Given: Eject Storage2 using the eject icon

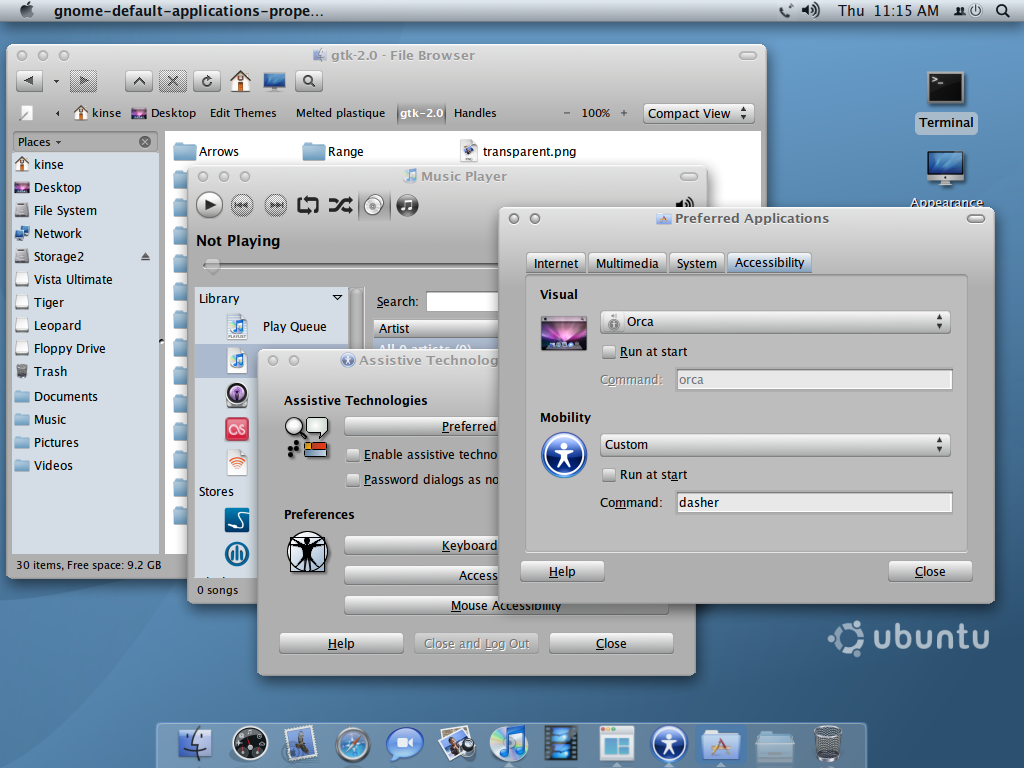Looking at the screenshot, I should [145, 257].
